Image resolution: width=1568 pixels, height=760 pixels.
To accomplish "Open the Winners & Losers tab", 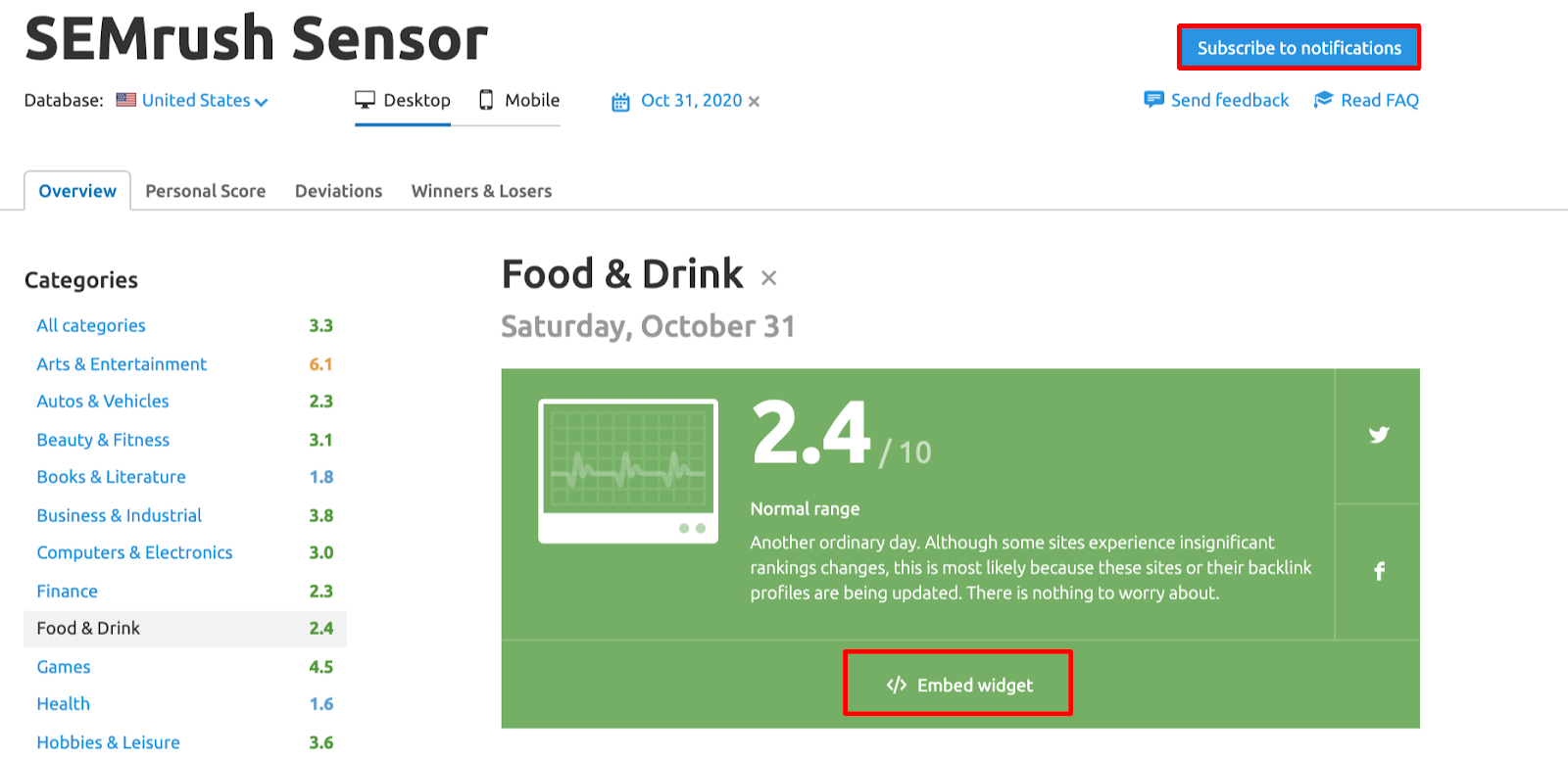I will pos(481,191).
